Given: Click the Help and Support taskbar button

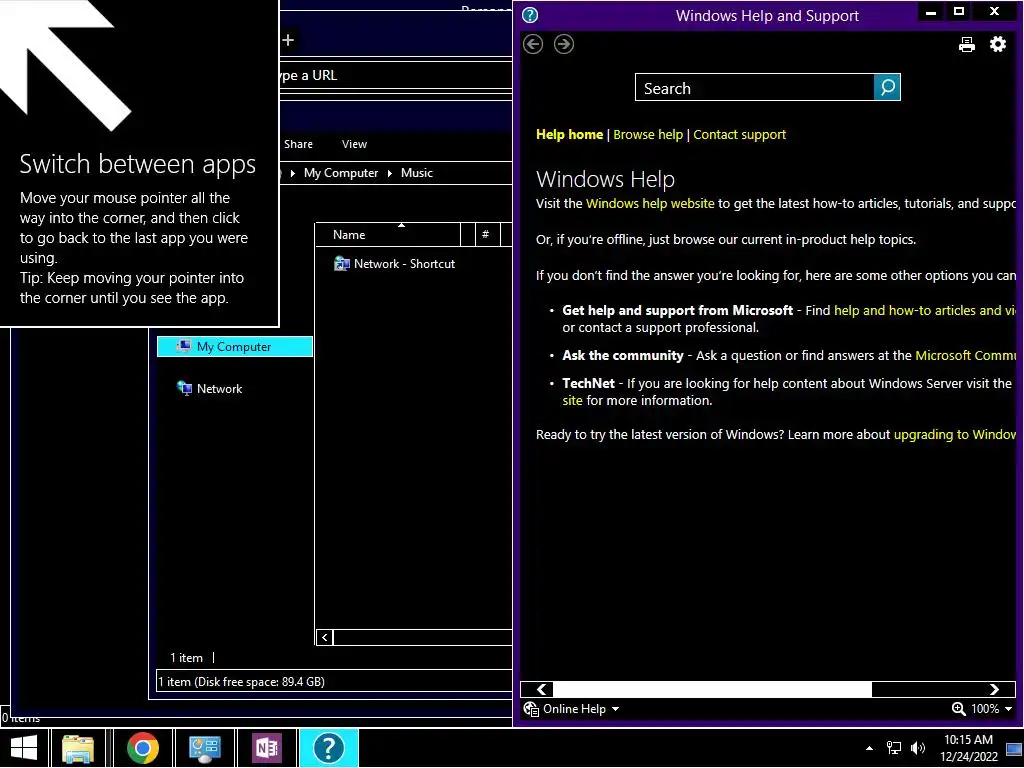Looking at the screenshot, I should click(328, 748).
